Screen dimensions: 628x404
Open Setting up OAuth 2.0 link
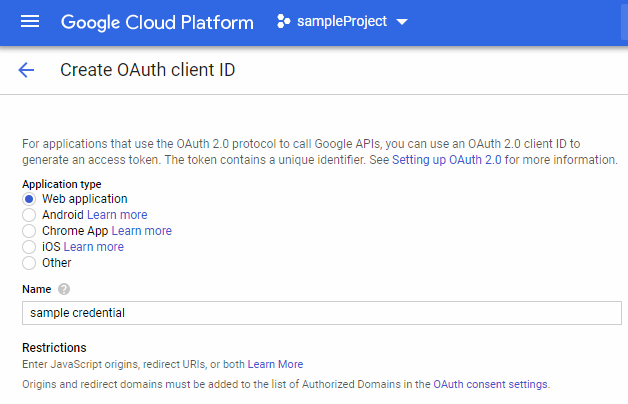[447, 160]
